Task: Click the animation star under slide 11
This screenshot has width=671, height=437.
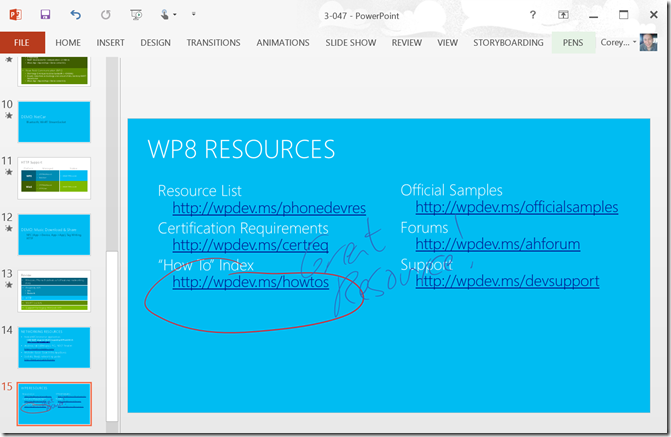Action: [x=8, y=172]
